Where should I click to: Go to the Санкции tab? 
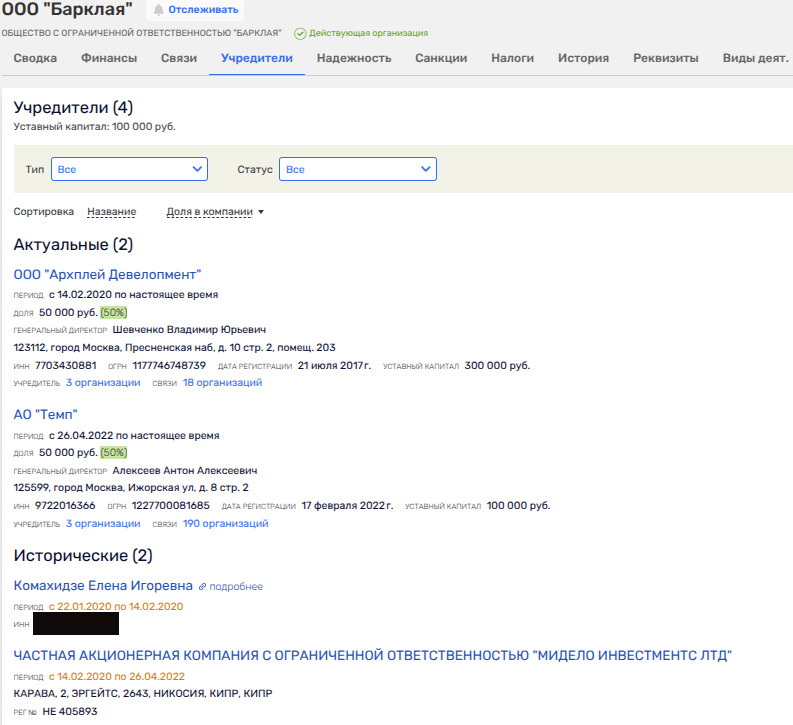(x=441, y=58)
